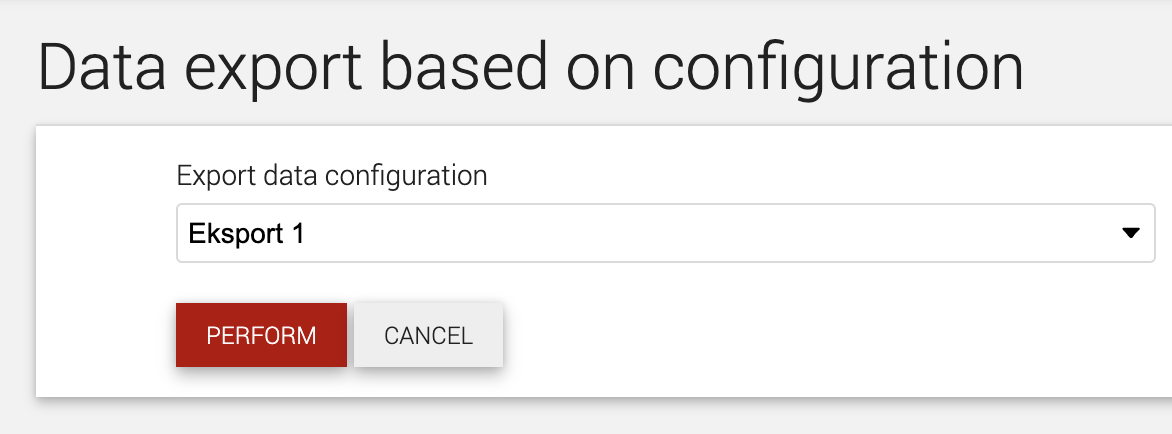
Task: Click the Export data configuration label
Action: click(332, 176)
